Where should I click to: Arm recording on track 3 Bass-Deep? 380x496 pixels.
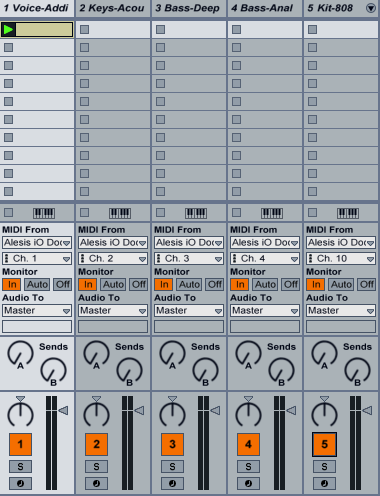tap(172, 483)
